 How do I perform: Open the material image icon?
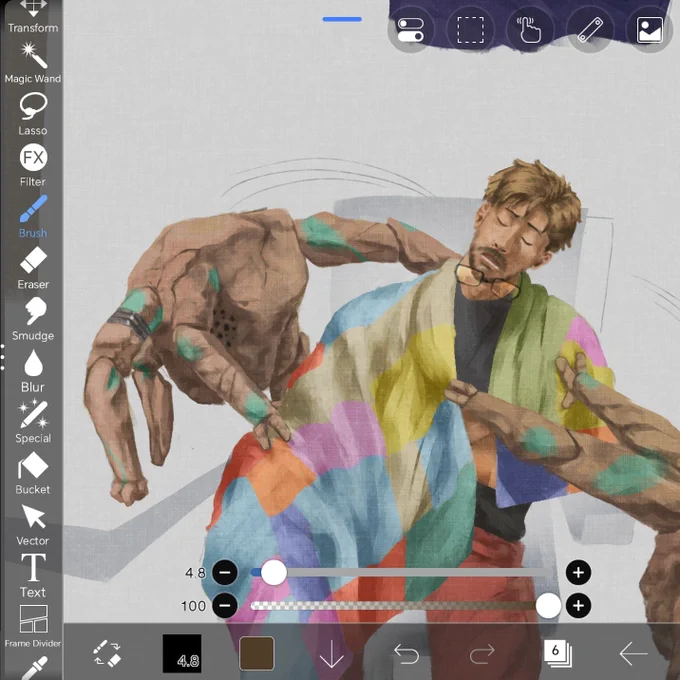[649, 30]
